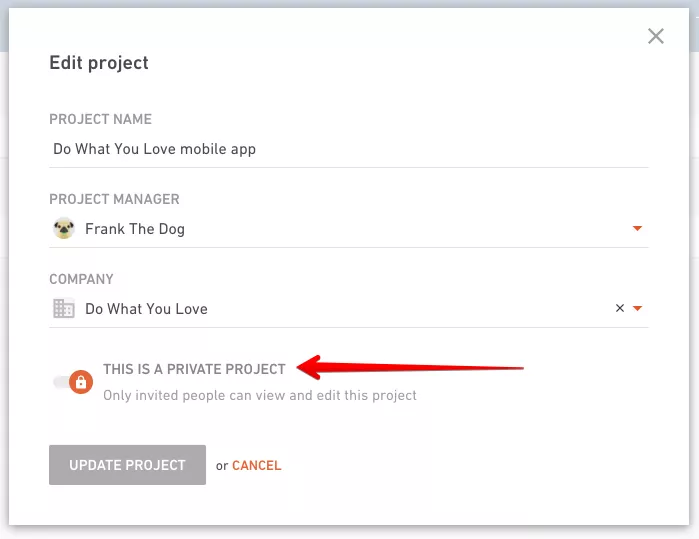The width and height of the screenshot is (699, 539).
Task: Click the orange lock icon
Action: pyautogui.click(x=81, y=382)
